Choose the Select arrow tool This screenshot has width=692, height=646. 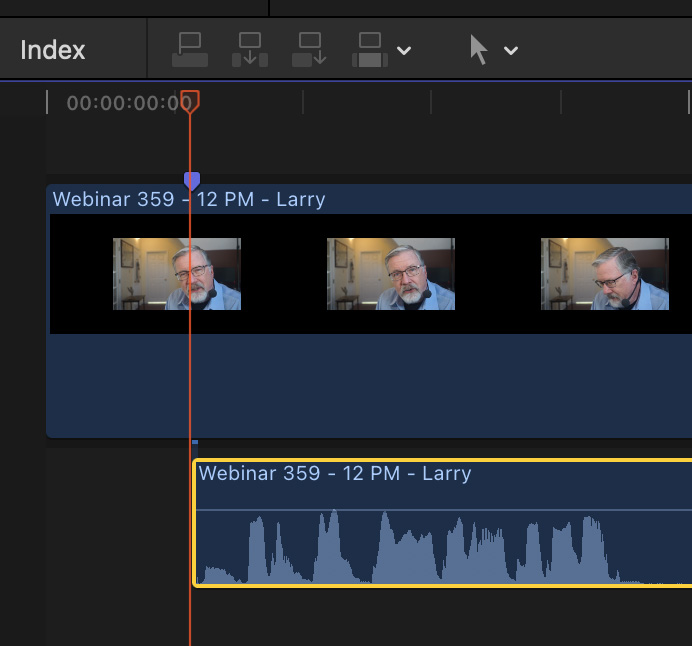(x=480, y=49)
